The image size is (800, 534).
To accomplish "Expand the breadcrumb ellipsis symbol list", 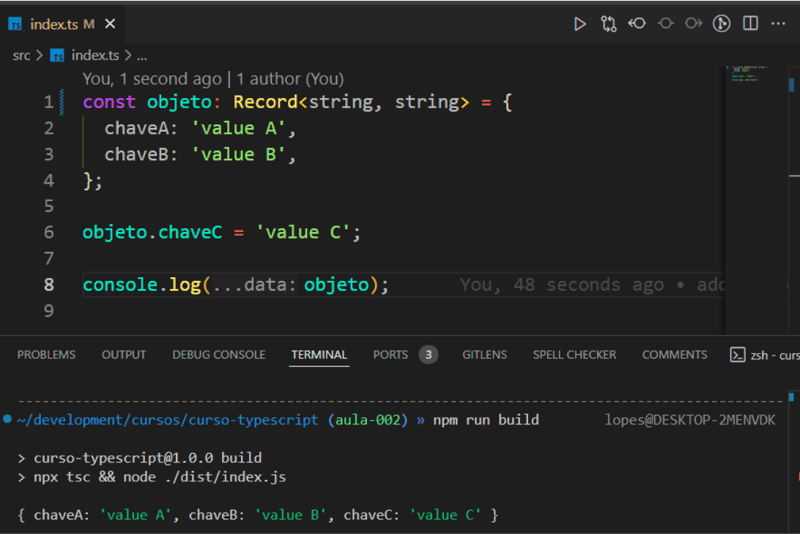I will click(x=142, y=56).
